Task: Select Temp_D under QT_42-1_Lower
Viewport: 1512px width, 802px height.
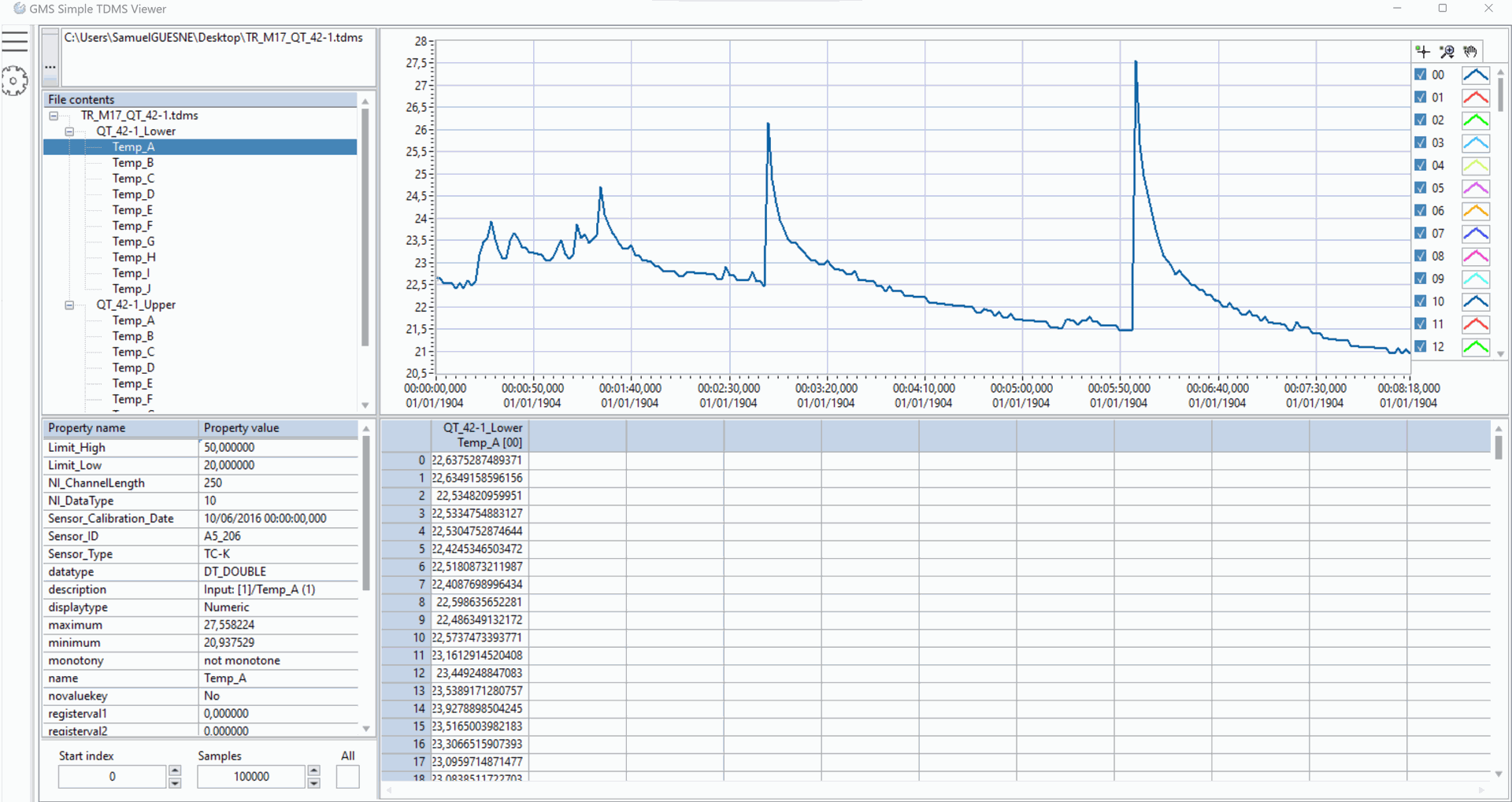Action: click(133, 194)
